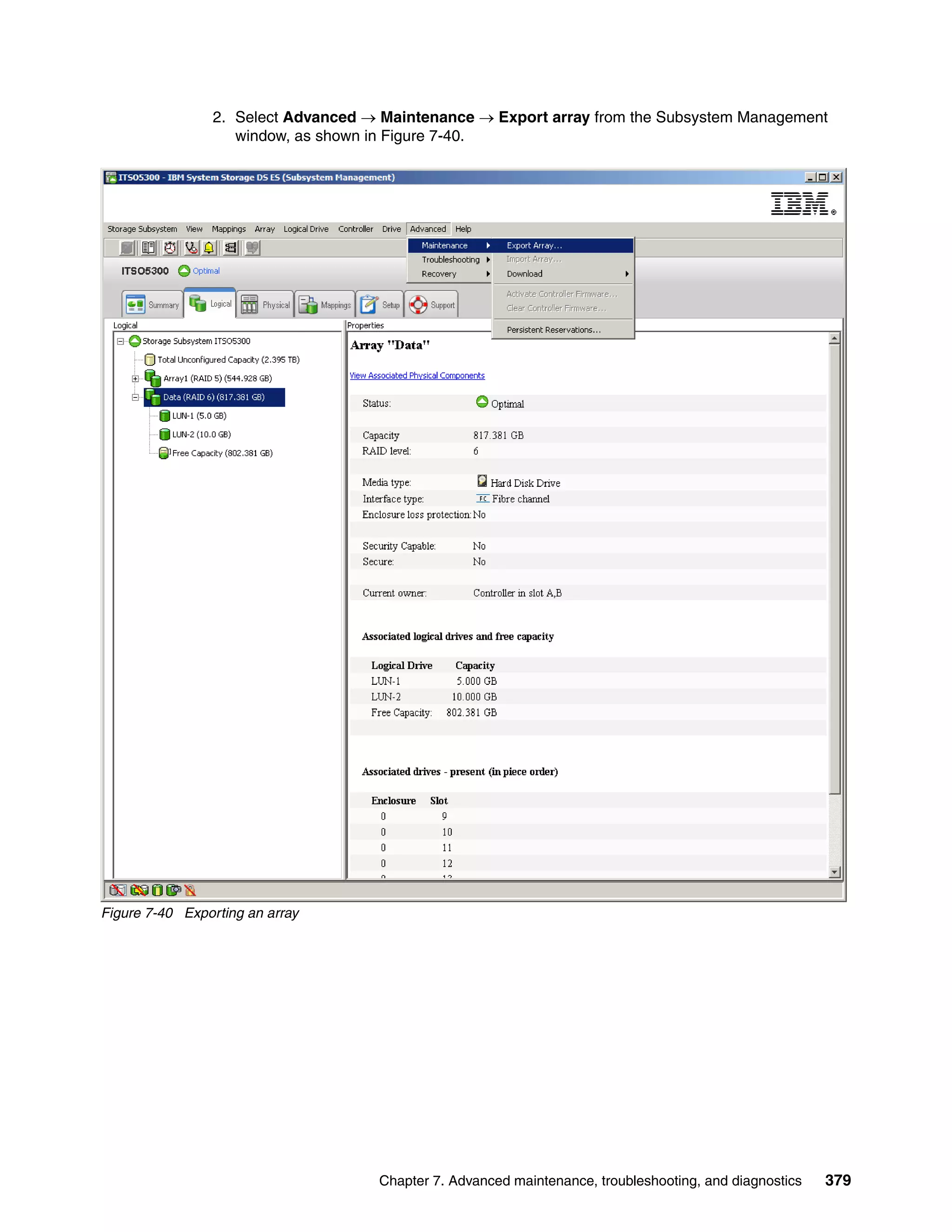952x1232 pixels.
Task: Open the View menu
Action: (194, 229)
